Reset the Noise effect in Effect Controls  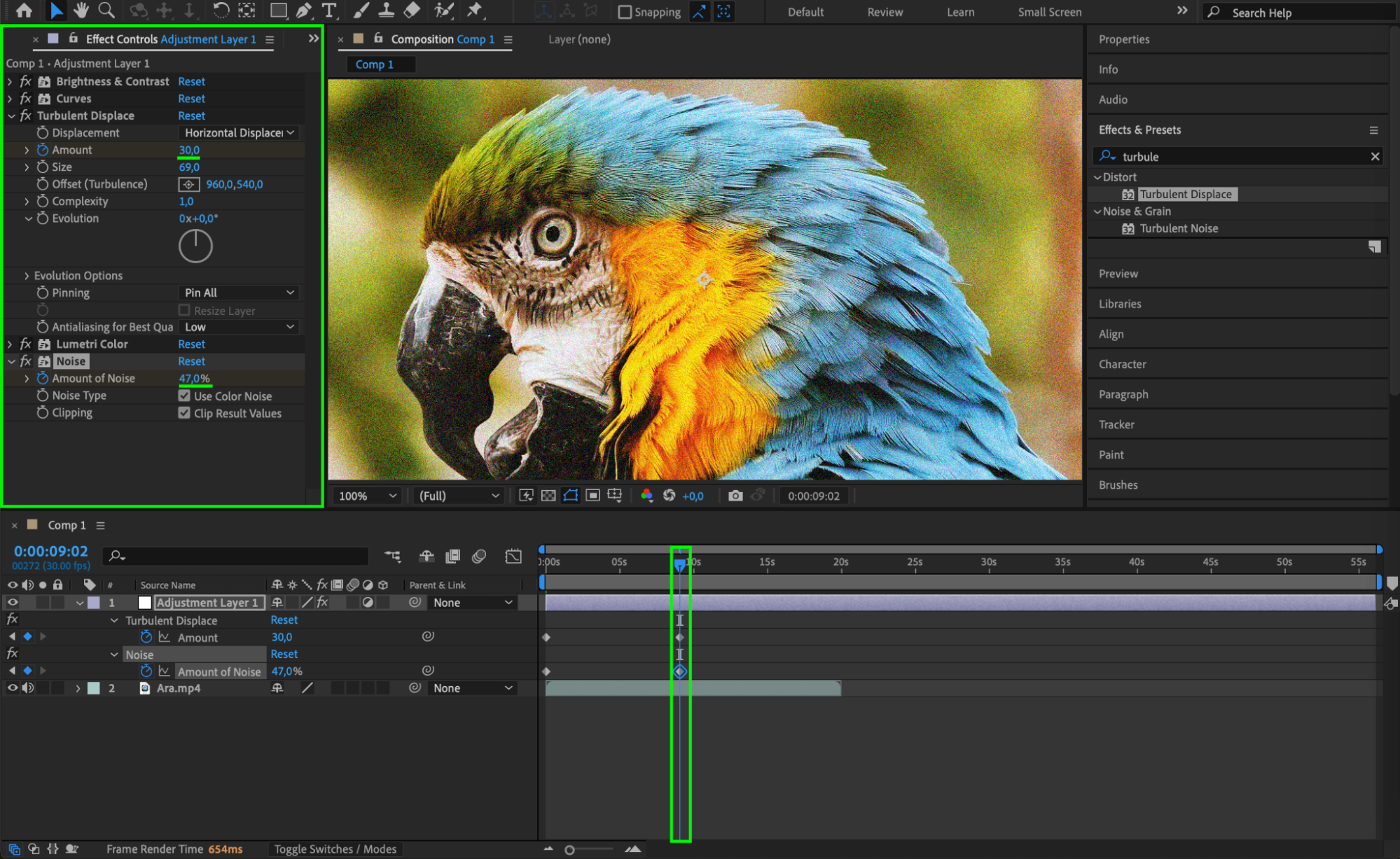(x=191, y=361)
